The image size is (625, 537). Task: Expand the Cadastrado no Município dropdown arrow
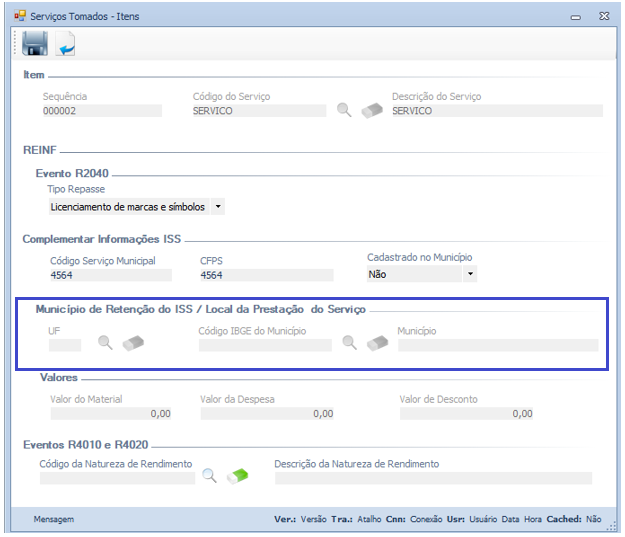tap(470, 274)
